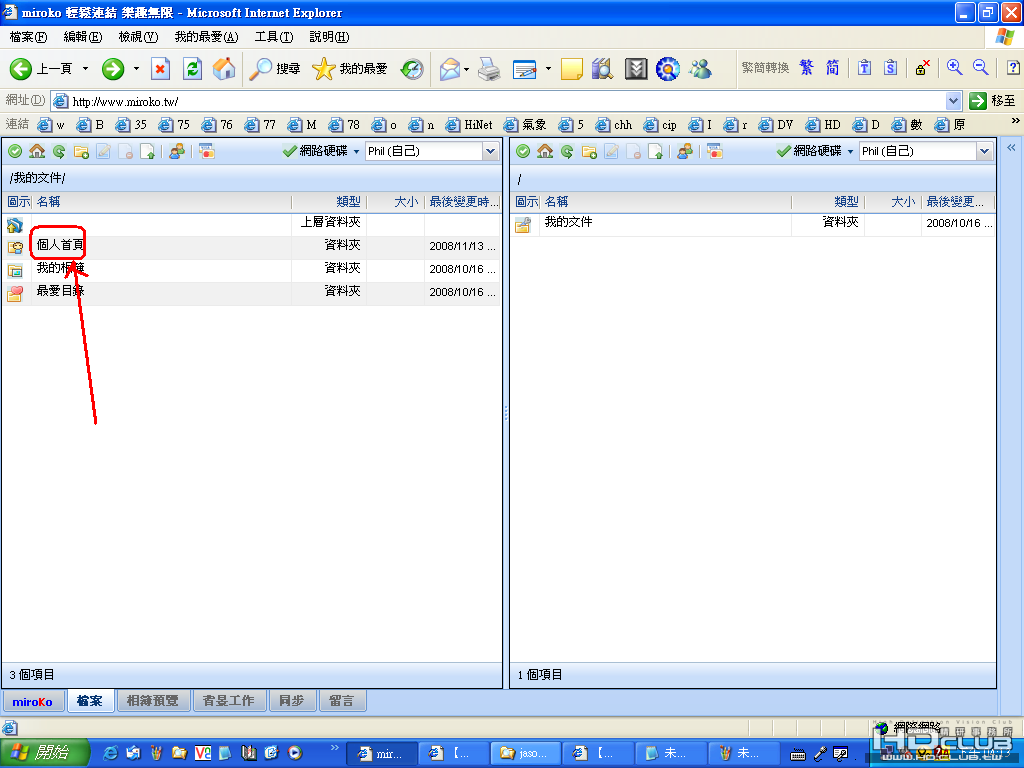Open the friends/users icon in left pane toolbar

click(176, 152)
